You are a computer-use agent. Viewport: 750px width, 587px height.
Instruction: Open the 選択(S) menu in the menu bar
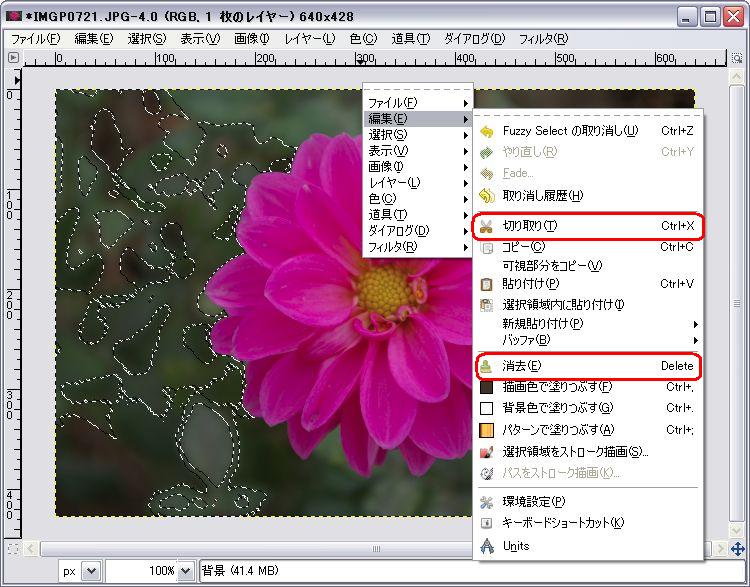tap(146, 39)
